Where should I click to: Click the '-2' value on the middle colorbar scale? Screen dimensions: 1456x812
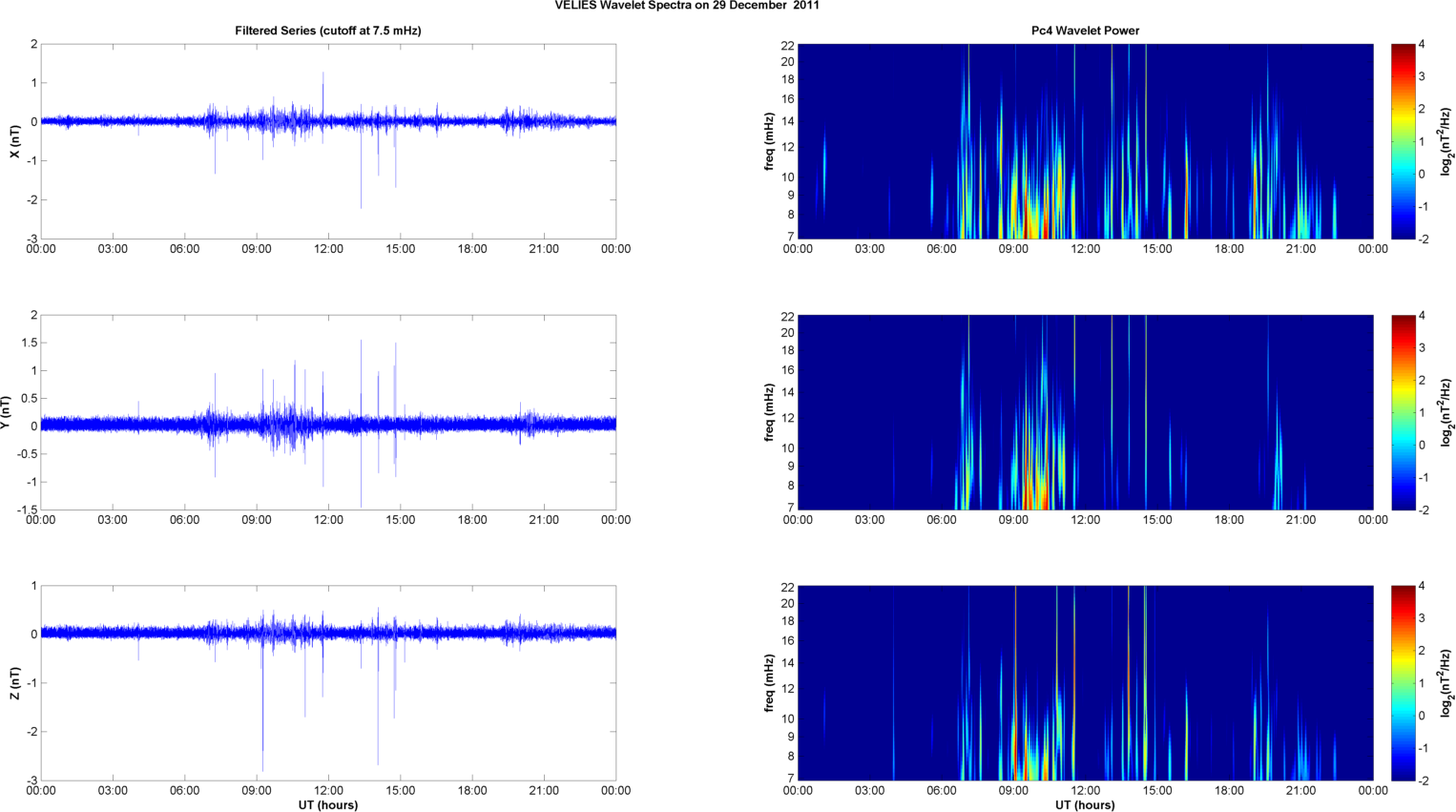(x=1424, y=510)
